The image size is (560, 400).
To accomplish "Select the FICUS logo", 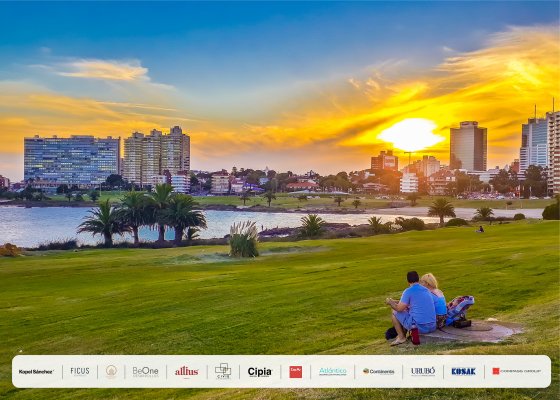I will 80,371.
